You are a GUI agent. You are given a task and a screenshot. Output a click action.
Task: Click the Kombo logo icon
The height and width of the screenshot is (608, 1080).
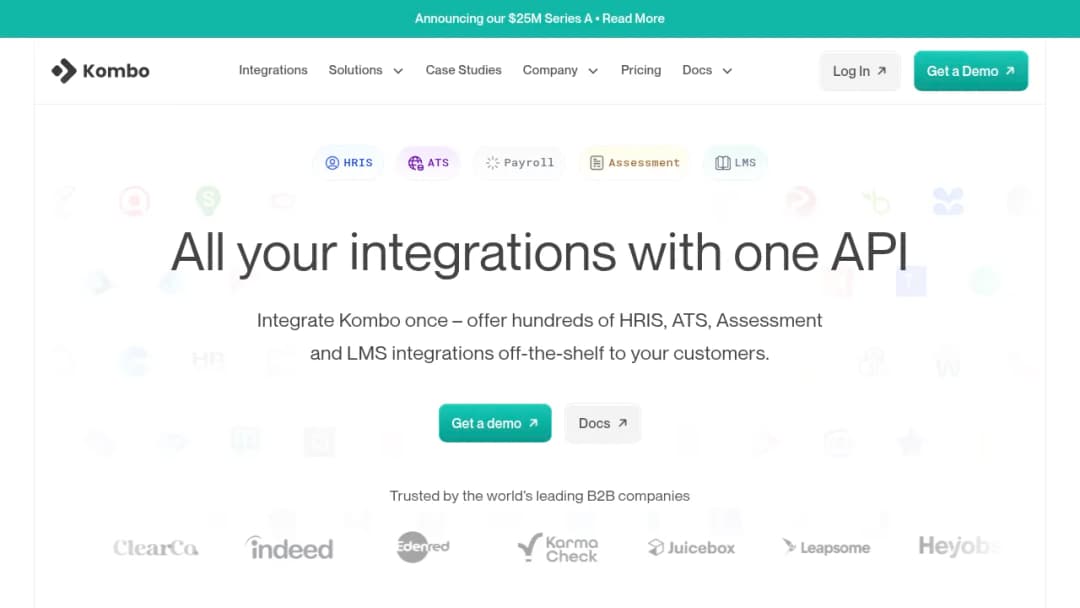(x=64, y=71)
